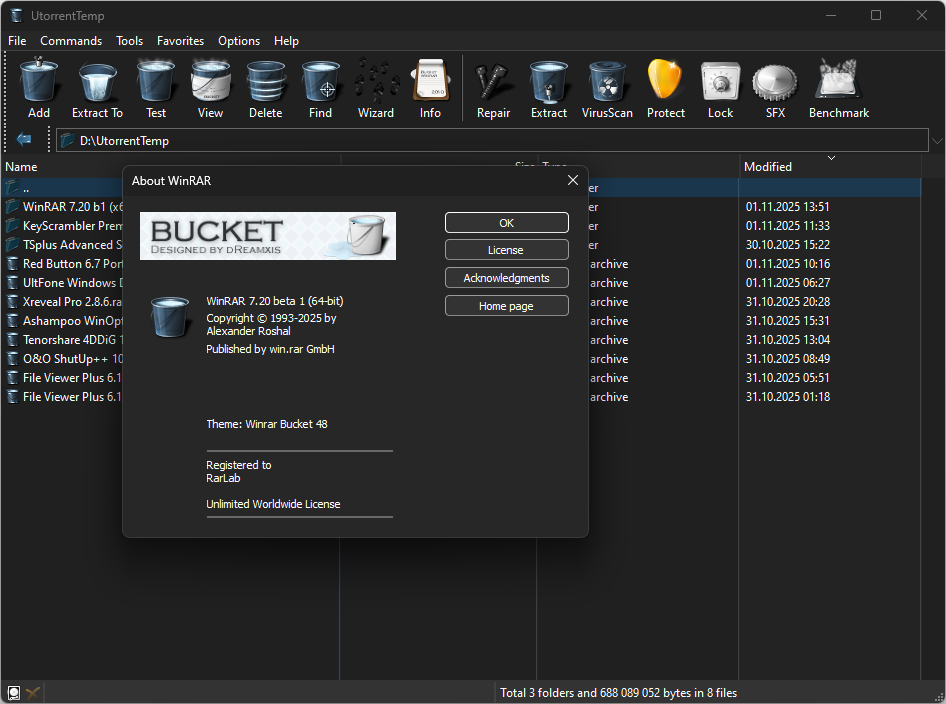Screen dimensions: 946x704
Task: Open the Commands menu
Action: coord(71,41)
